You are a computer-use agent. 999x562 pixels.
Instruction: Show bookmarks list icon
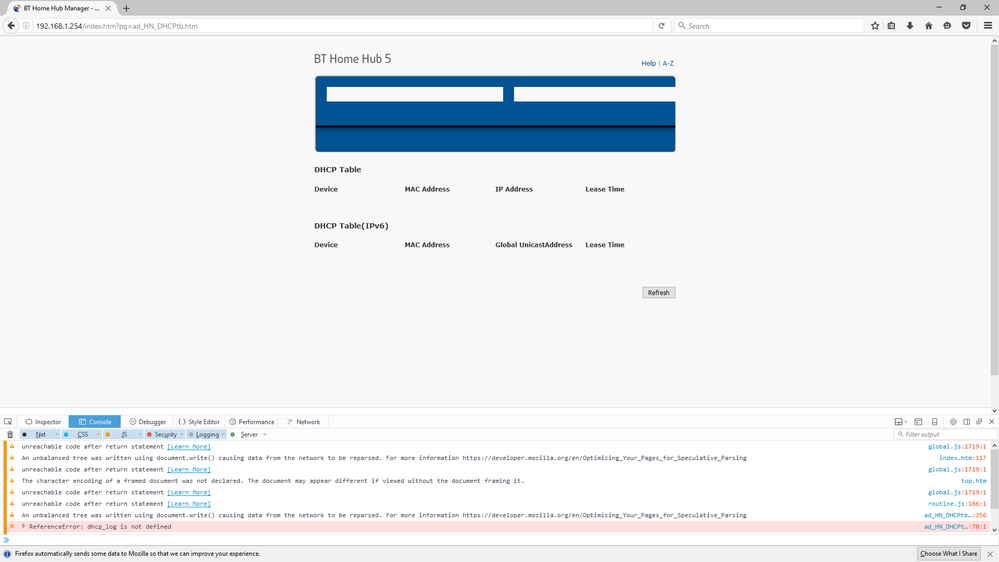tap(891, 25)
